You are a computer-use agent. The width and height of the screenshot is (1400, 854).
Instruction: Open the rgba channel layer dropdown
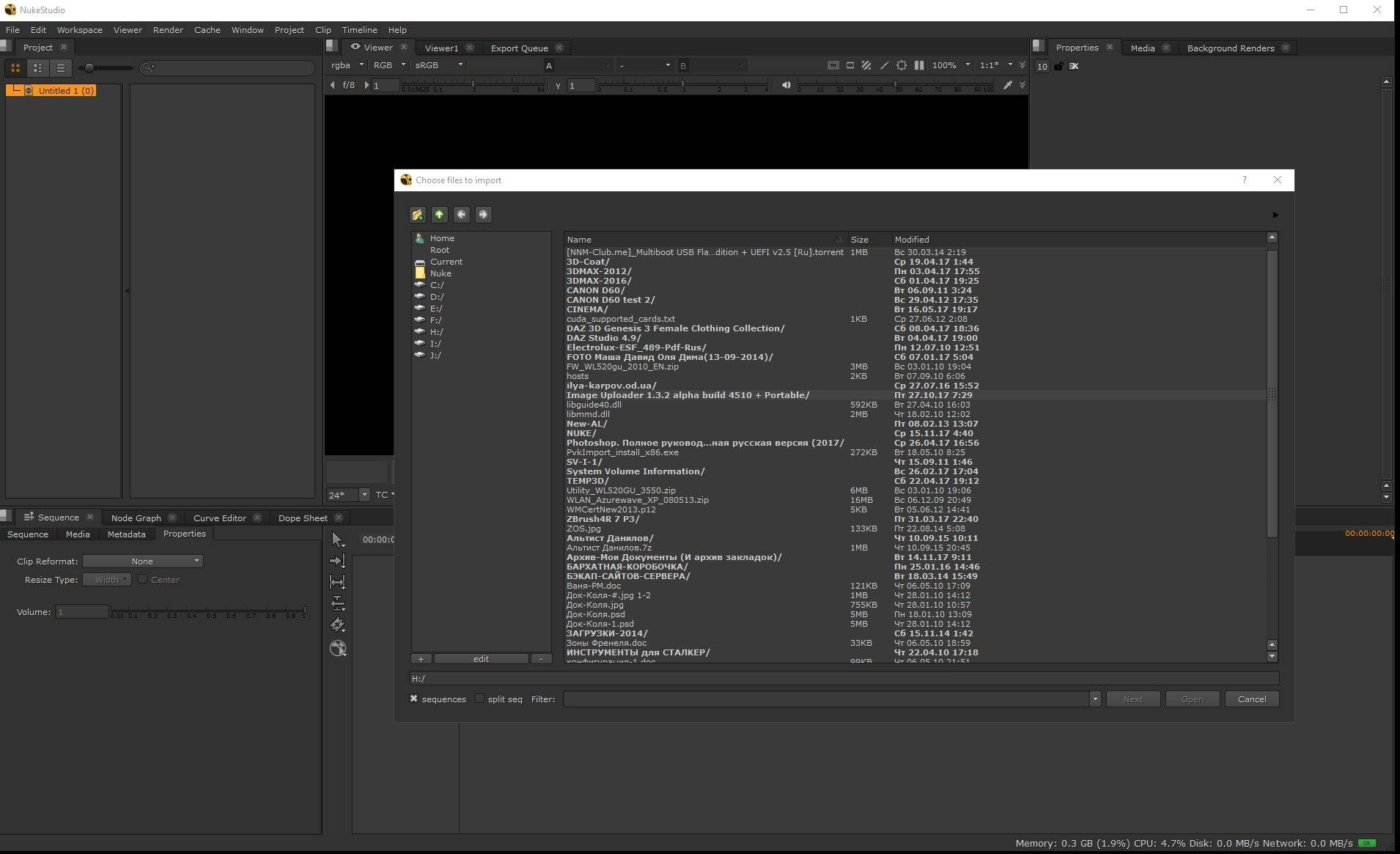point(347,65)
